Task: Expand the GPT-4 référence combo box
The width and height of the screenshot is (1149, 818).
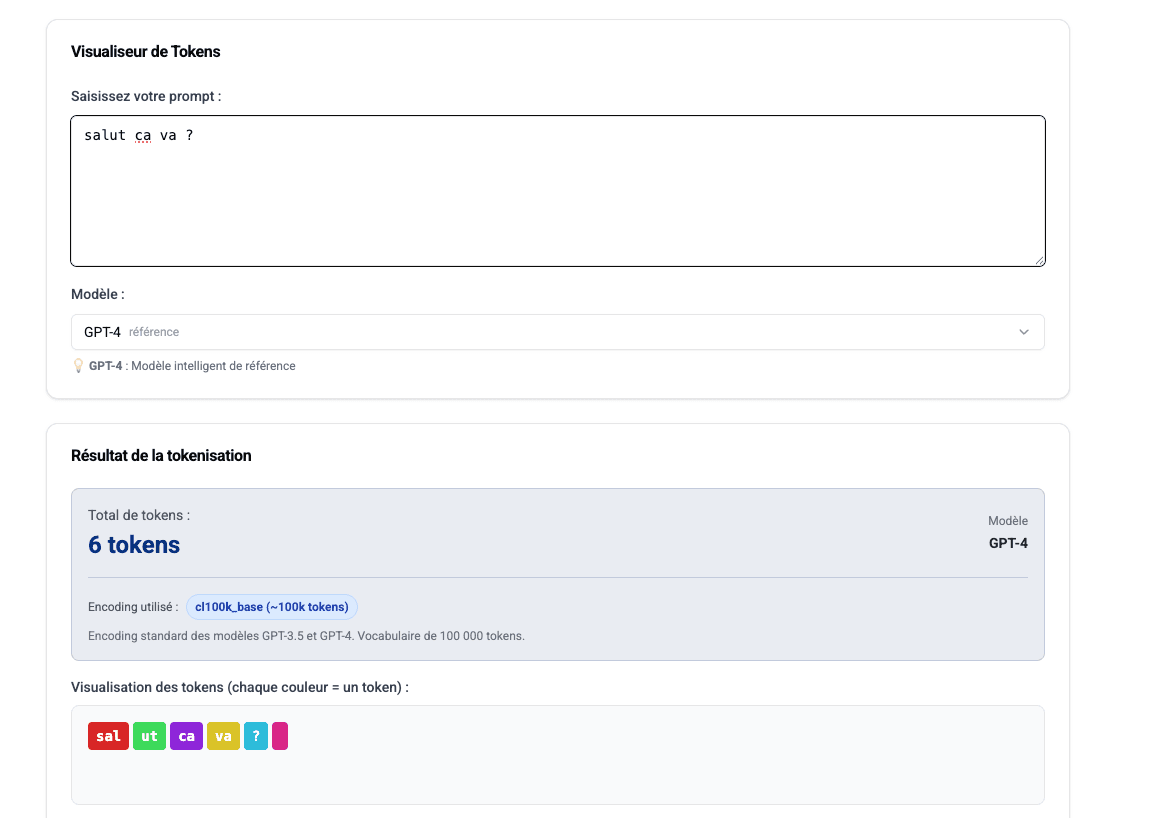Action: (557, 331)
